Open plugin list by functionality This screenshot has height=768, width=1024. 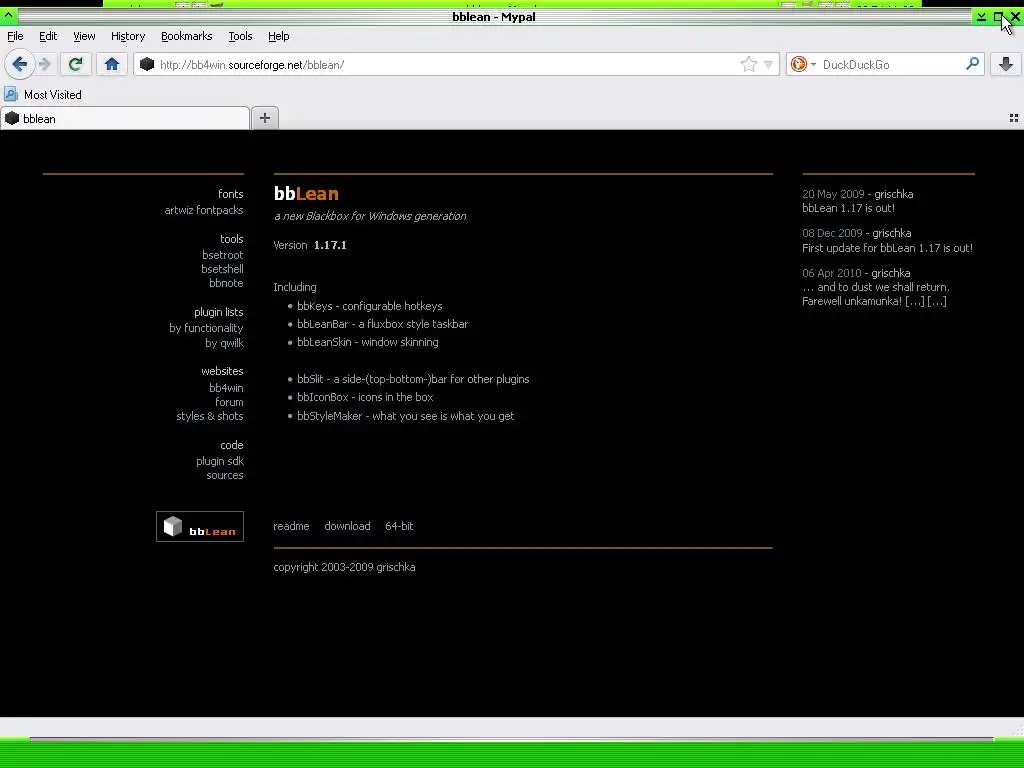[x=206, y=328]
